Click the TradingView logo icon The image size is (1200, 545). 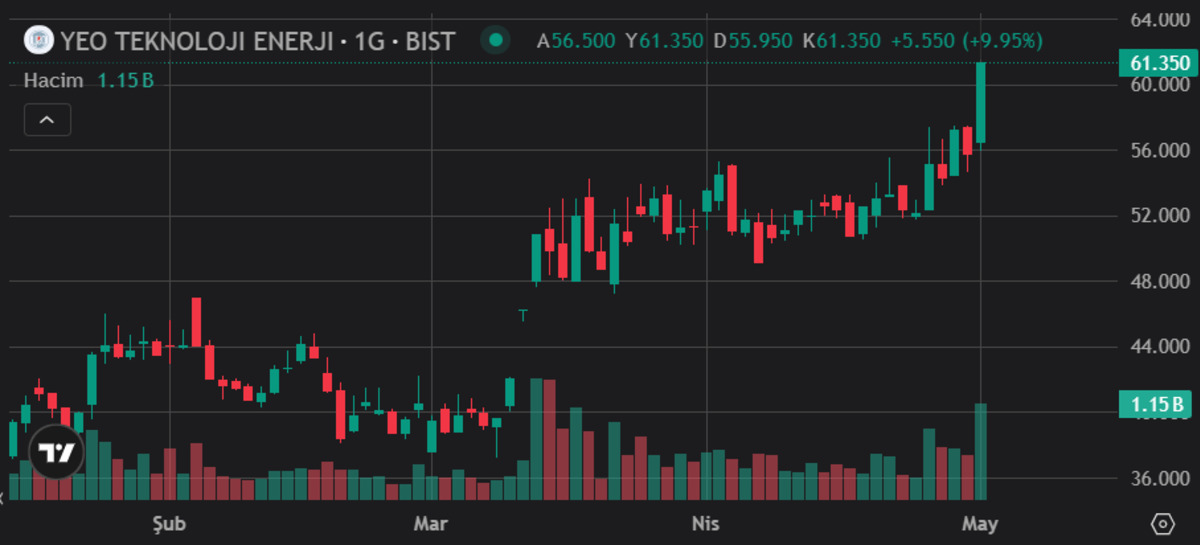click(x=56, y=453)
